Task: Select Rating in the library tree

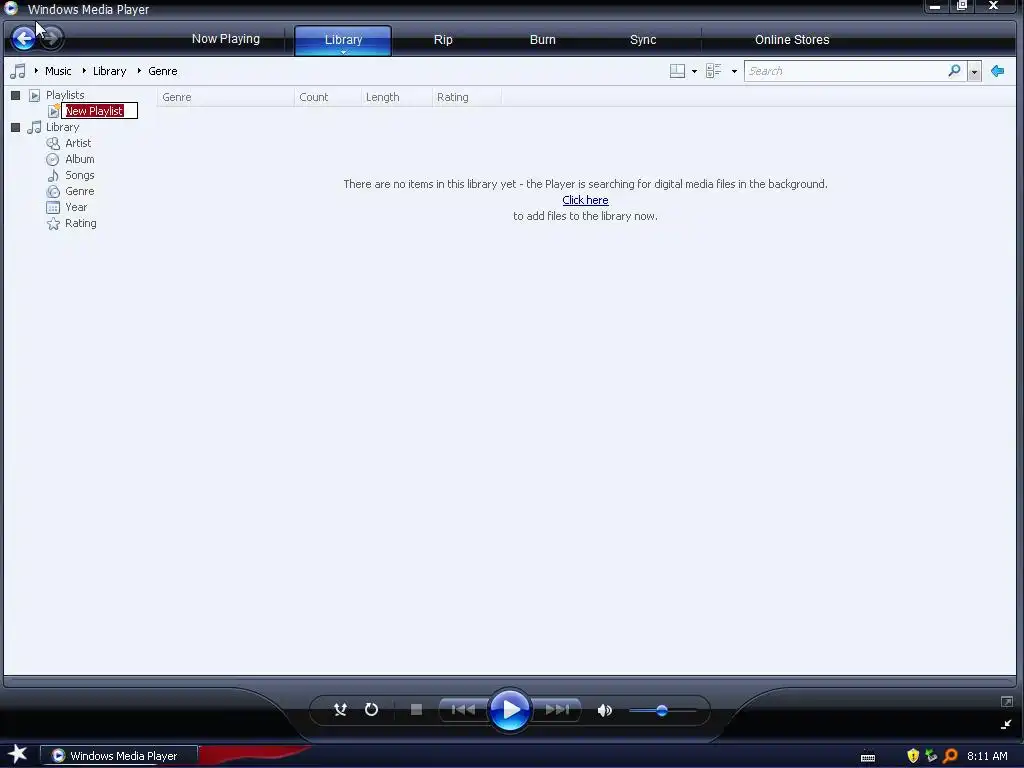Action: (x=80, y=223)
